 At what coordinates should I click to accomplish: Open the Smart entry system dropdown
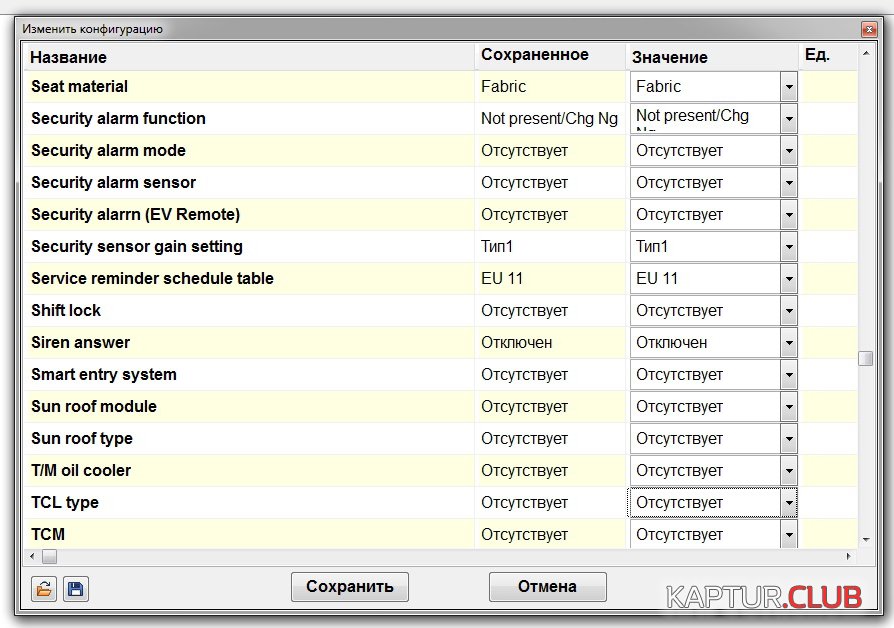(789, 375)
